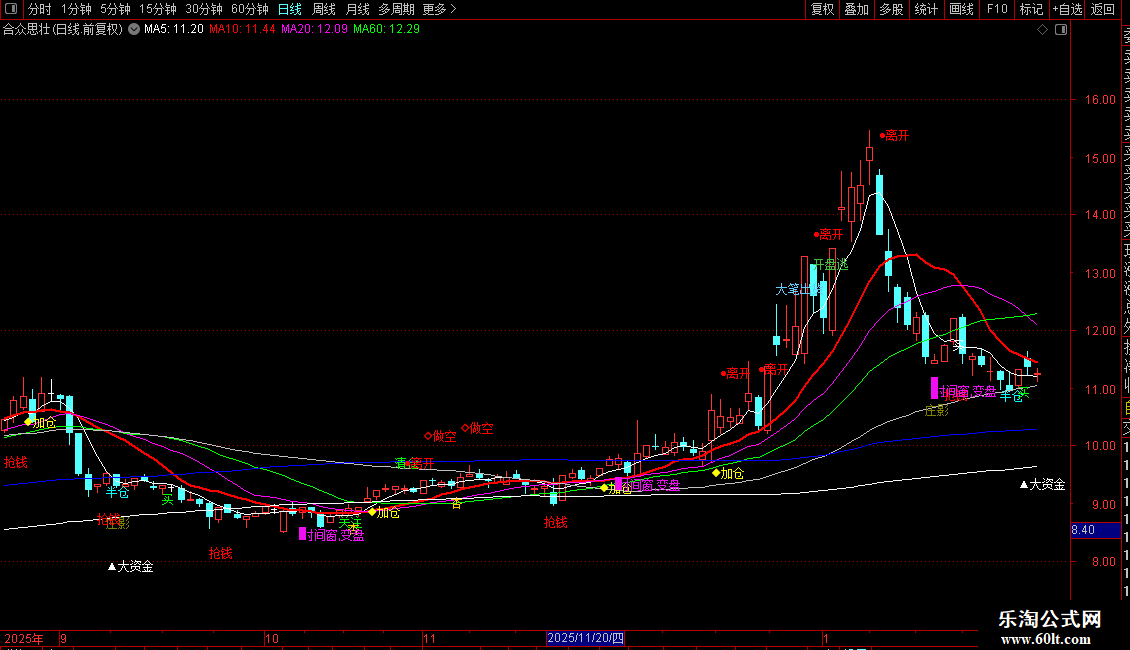Click the 叠加 overlay button
Screen dimensions: 1130x650
tap(857, 9)
